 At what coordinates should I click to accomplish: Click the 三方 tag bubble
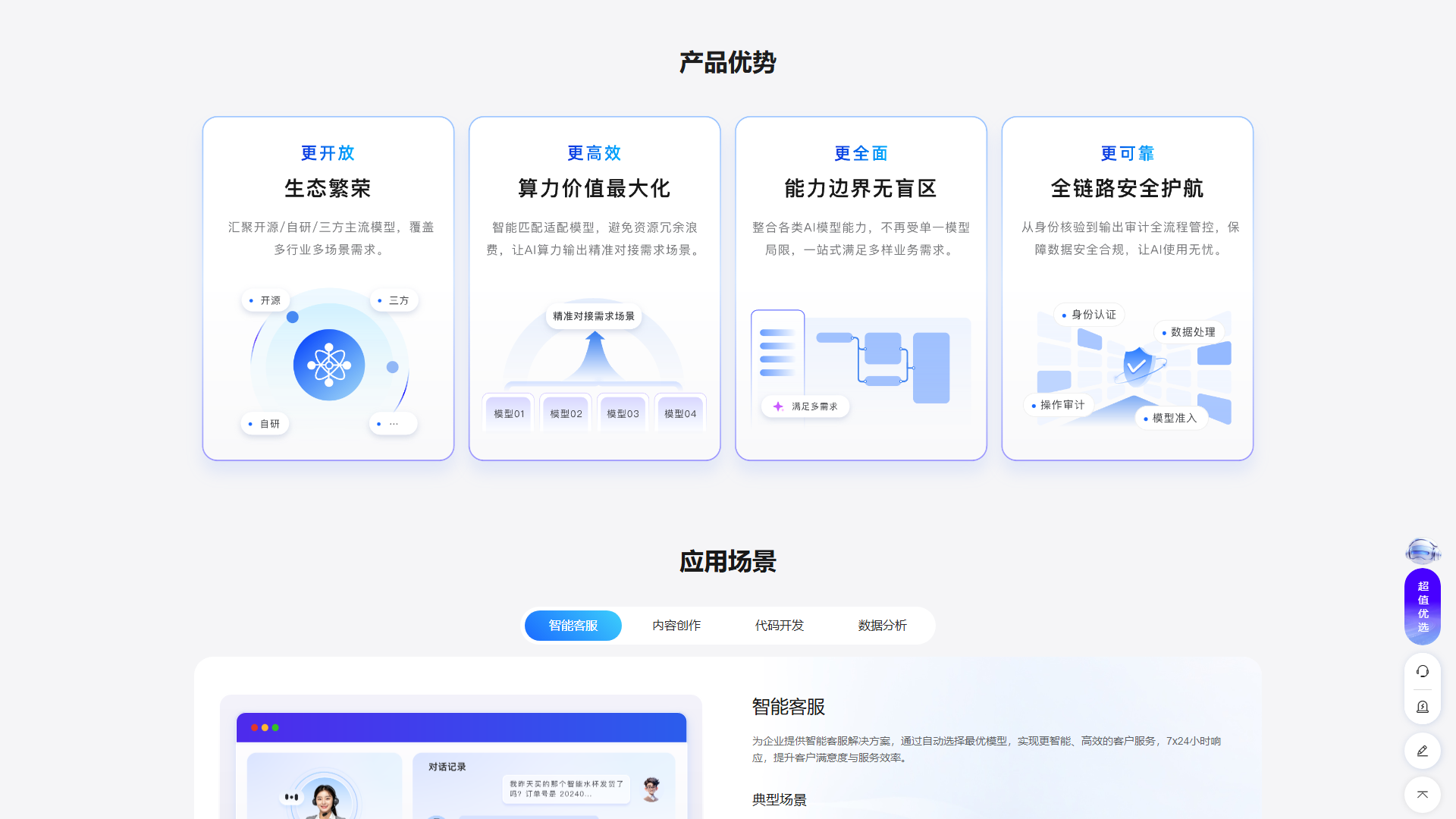394,300
